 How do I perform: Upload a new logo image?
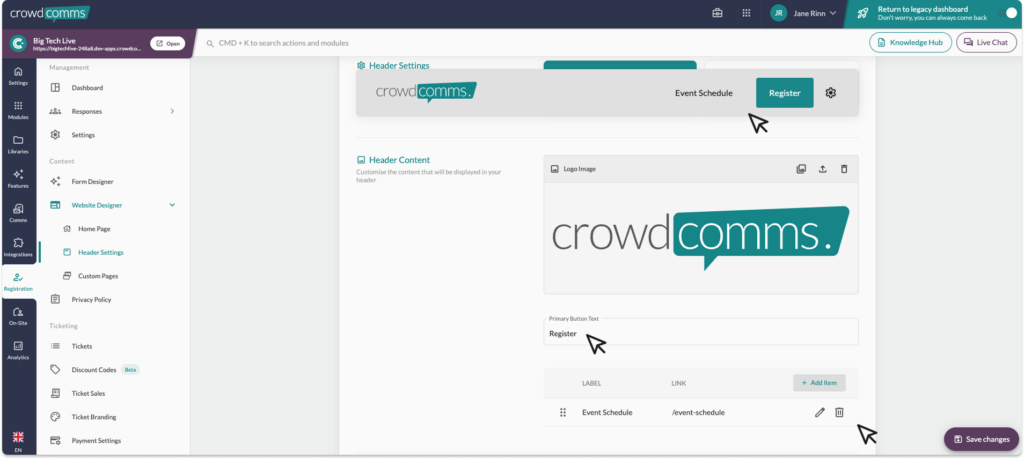click(822, 169)
